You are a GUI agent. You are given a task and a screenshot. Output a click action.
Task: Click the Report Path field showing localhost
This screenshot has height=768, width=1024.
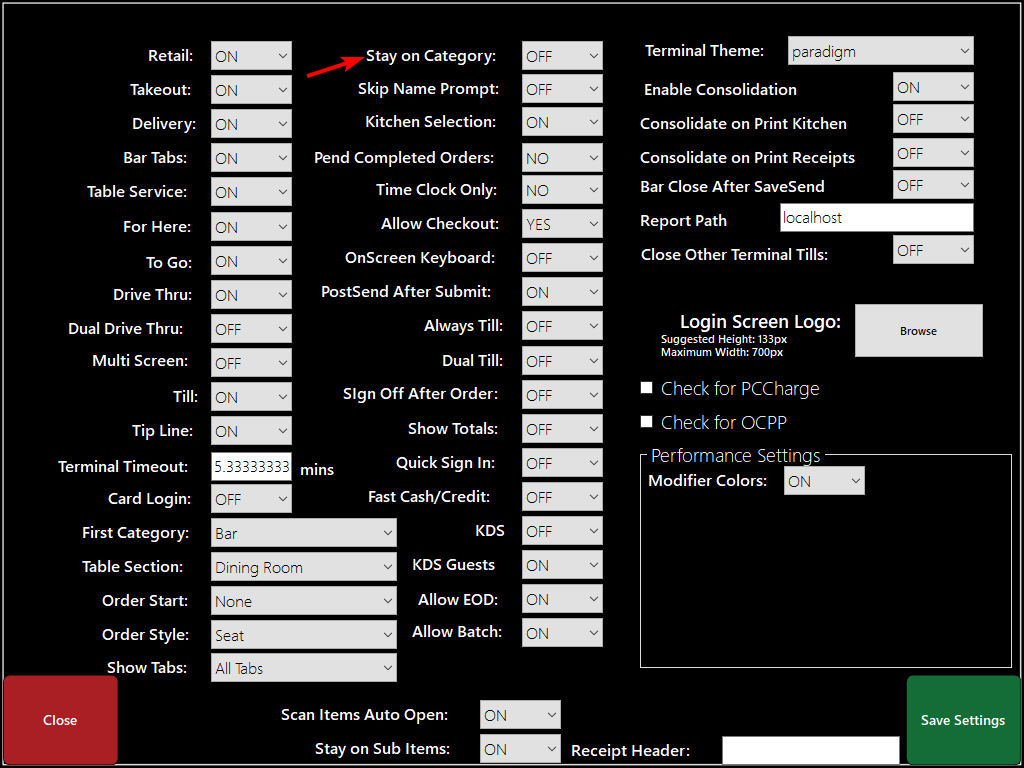click(x=876, y=217)
